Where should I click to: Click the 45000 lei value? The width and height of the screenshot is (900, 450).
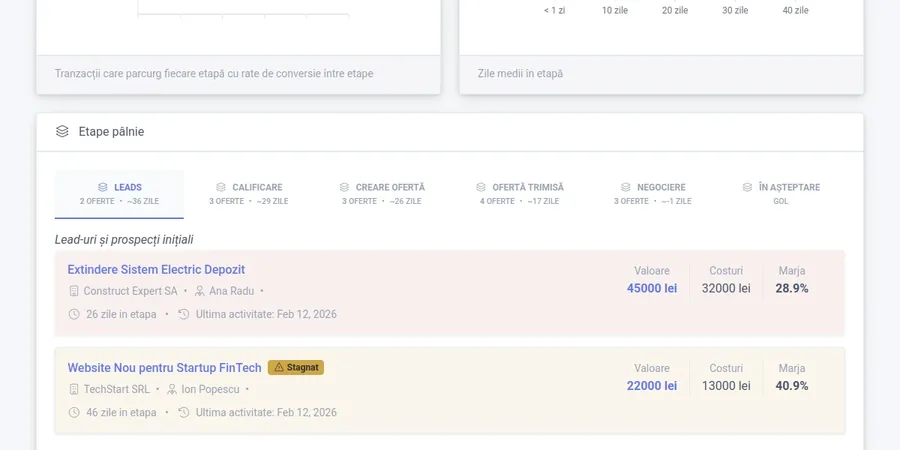pos(652,288)
